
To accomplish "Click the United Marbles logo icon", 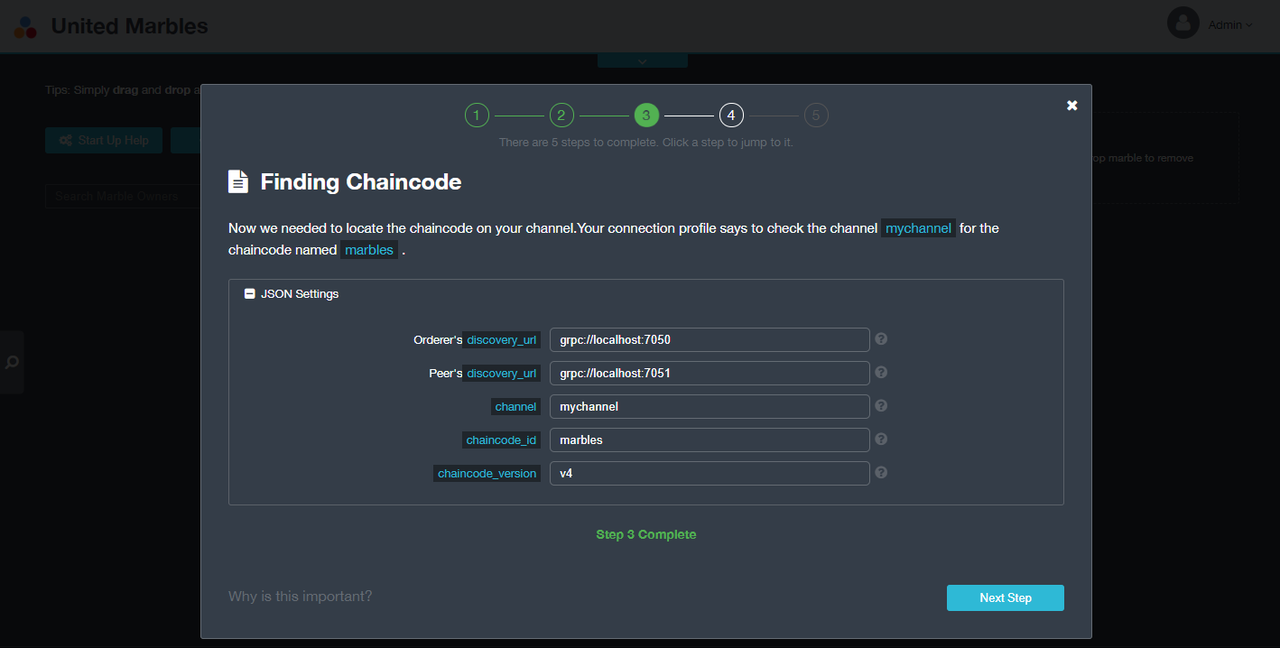I will pyautogui.click(x=26, y=26).
